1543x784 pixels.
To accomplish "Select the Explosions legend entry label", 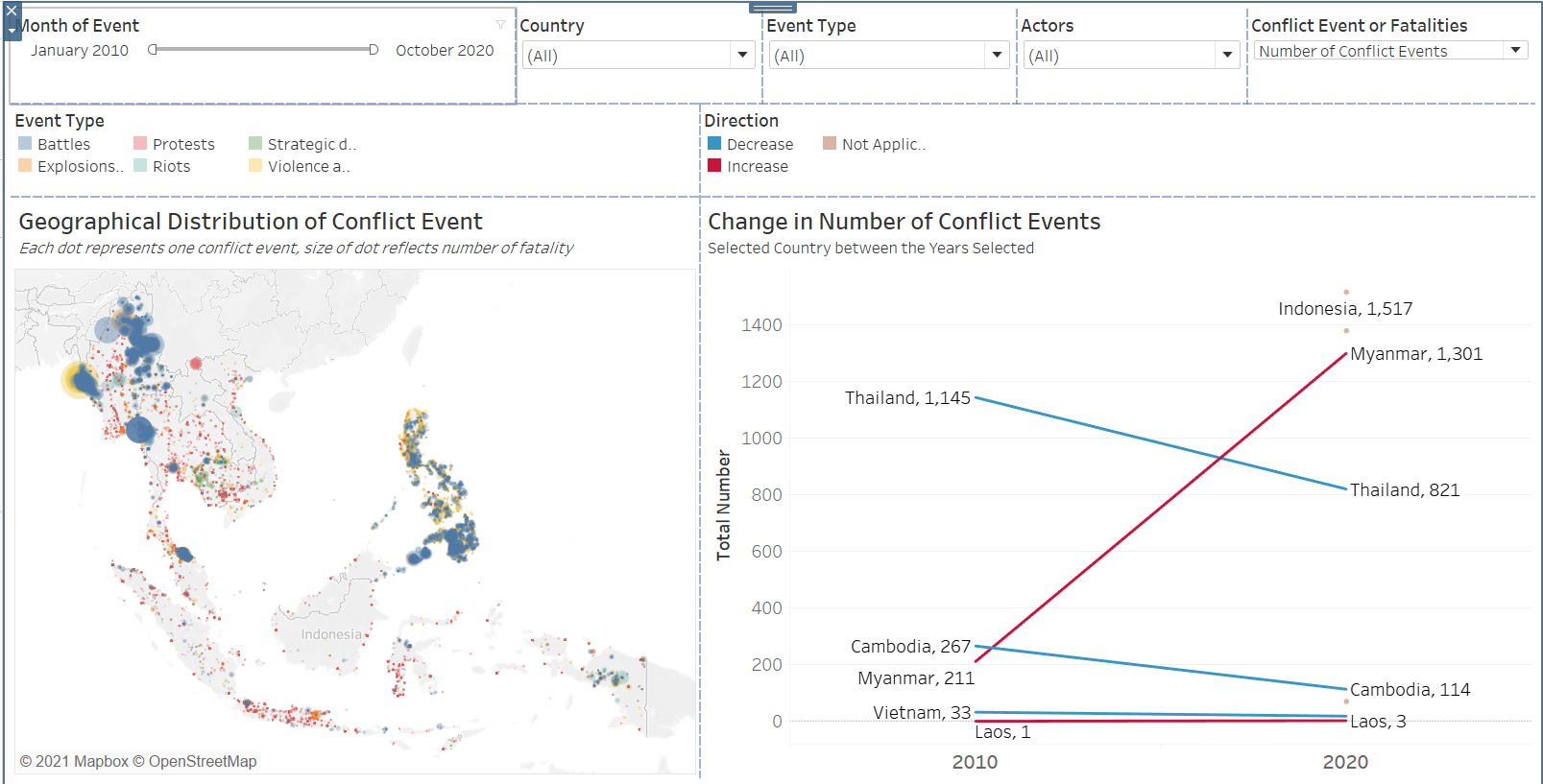I will pyautogui.click(x=80, y=166).
